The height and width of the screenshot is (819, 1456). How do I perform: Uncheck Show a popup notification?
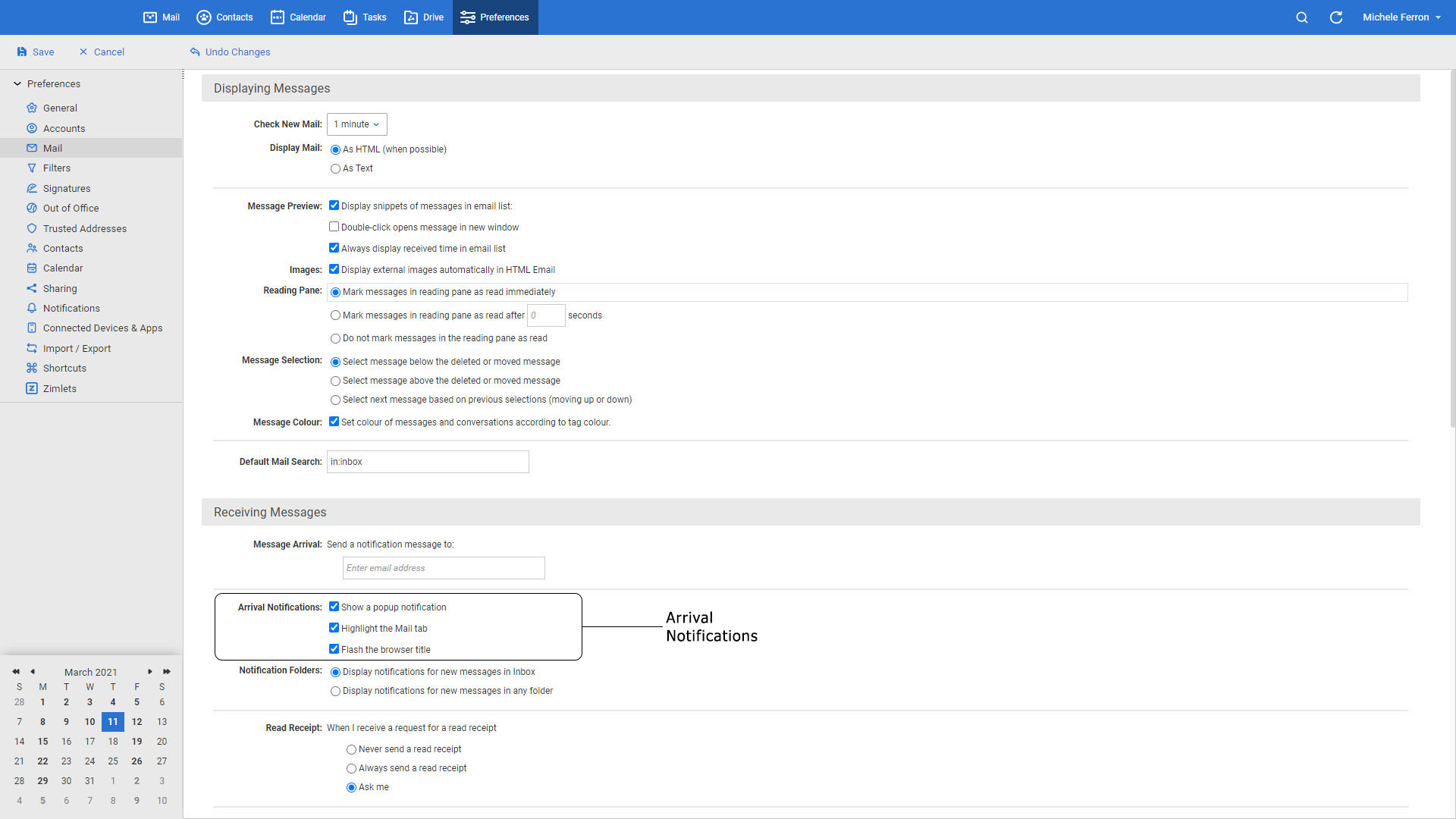pos(334,606)
